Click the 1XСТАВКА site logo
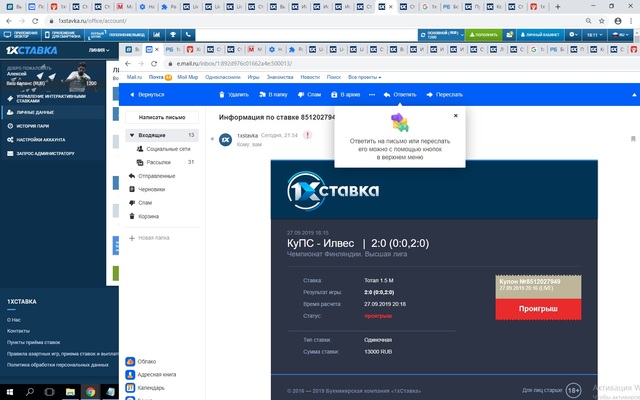Viewport: 640px width, 400px height. pyautogui.click(x=31, y=50)
